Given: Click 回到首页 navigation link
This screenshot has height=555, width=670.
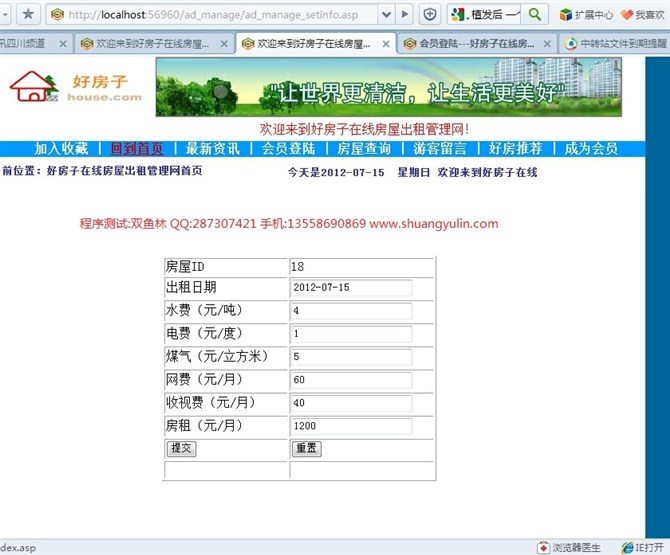Looking at the screenshot, I should click(x=137, y=148).
